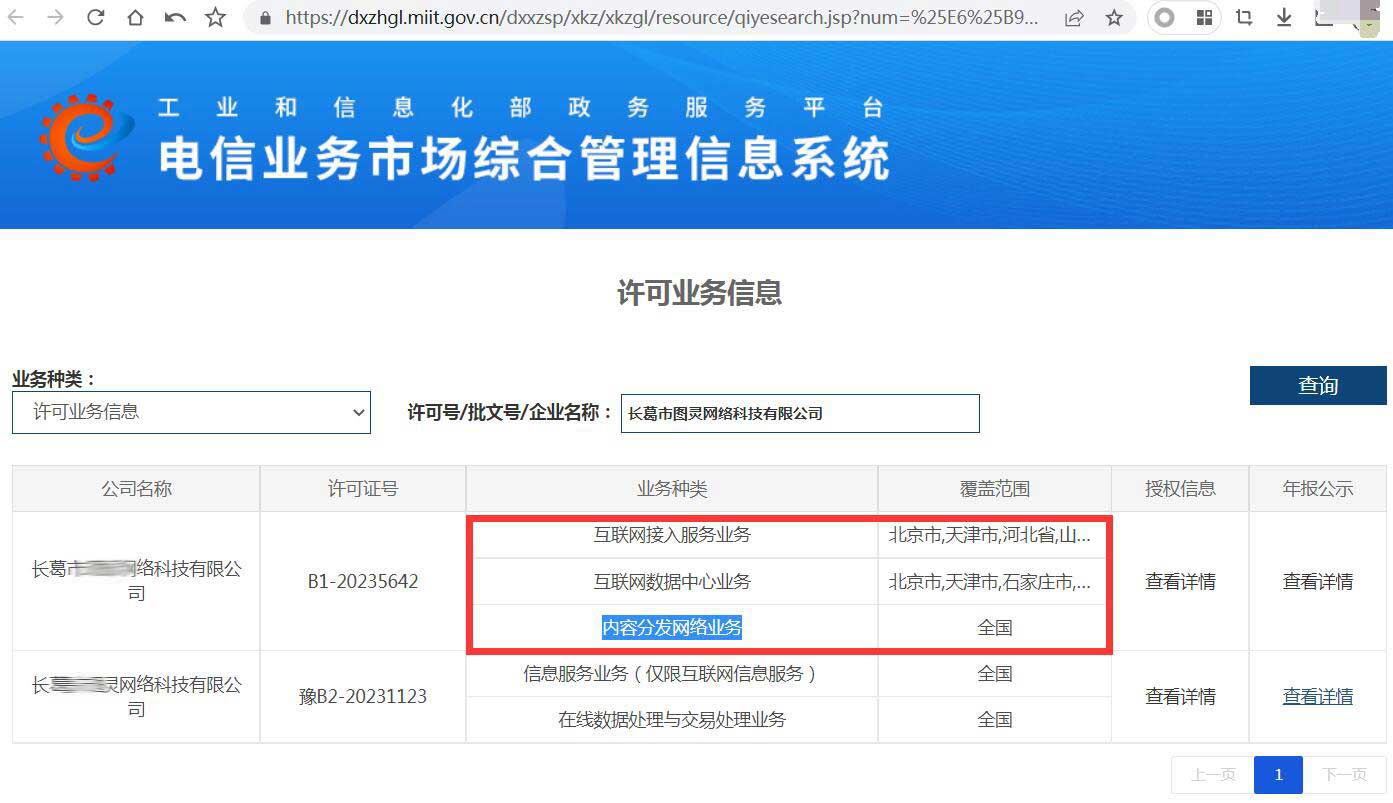The image size is (1393, 803).
Task: Click the 互联网数据中心业务 cell
Action: 672,581
